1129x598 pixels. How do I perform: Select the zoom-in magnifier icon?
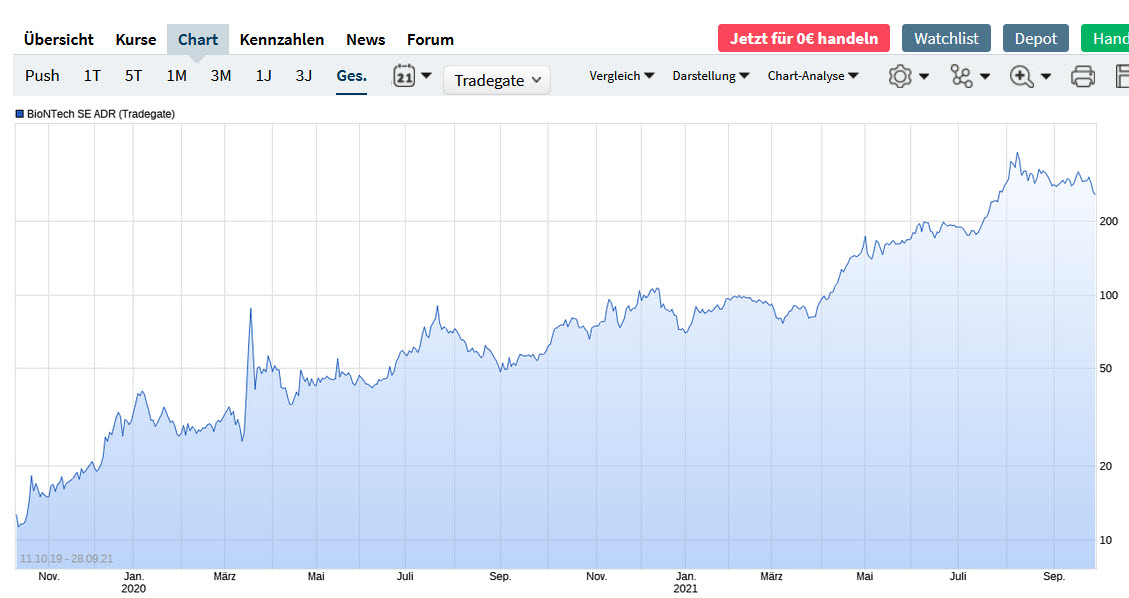1022,75
